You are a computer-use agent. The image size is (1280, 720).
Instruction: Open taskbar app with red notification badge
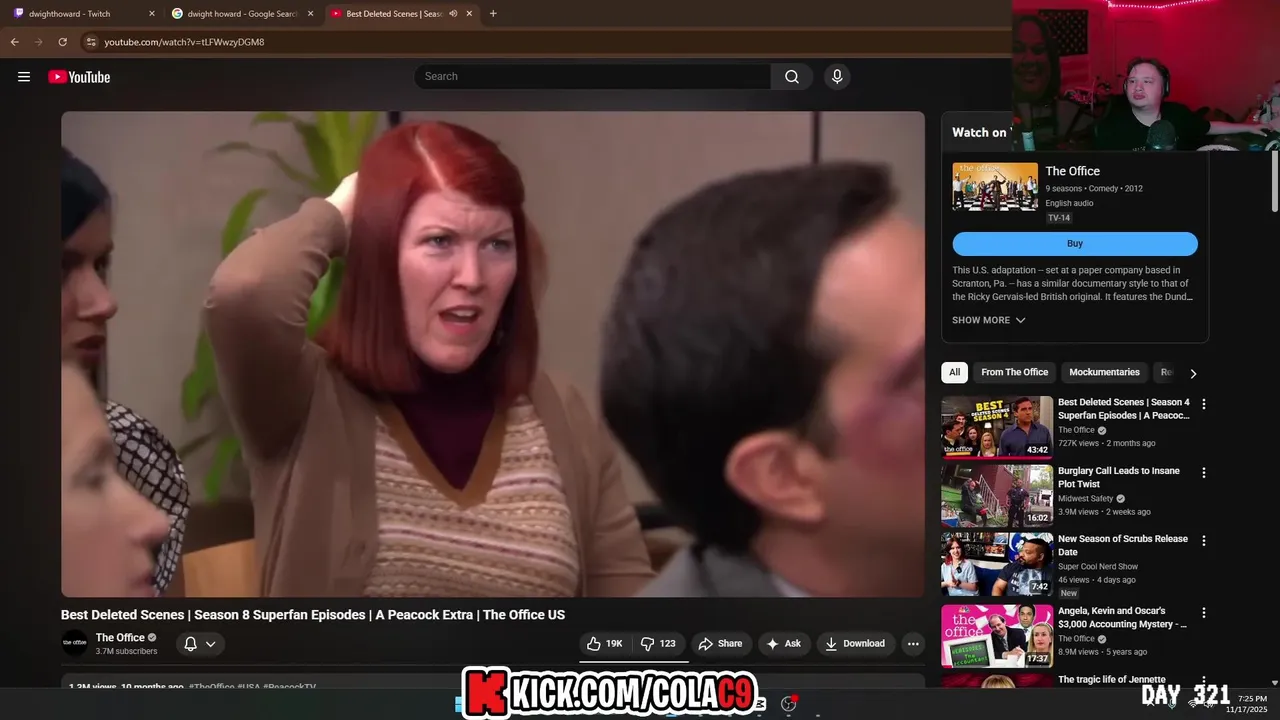pos(789,703)
